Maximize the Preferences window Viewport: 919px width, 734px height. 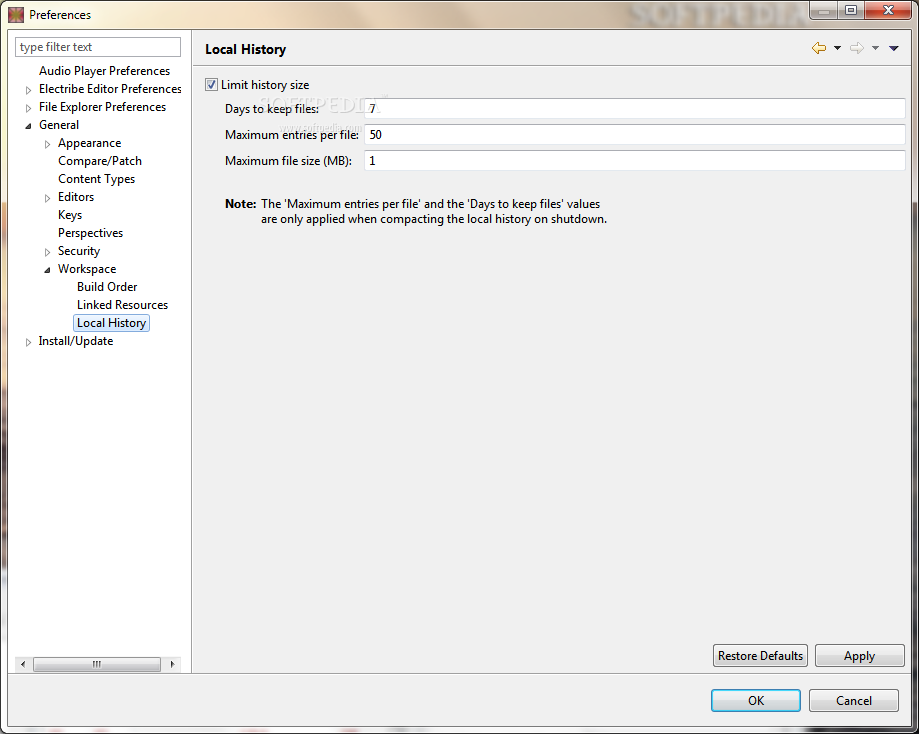(x=851, y=11)
